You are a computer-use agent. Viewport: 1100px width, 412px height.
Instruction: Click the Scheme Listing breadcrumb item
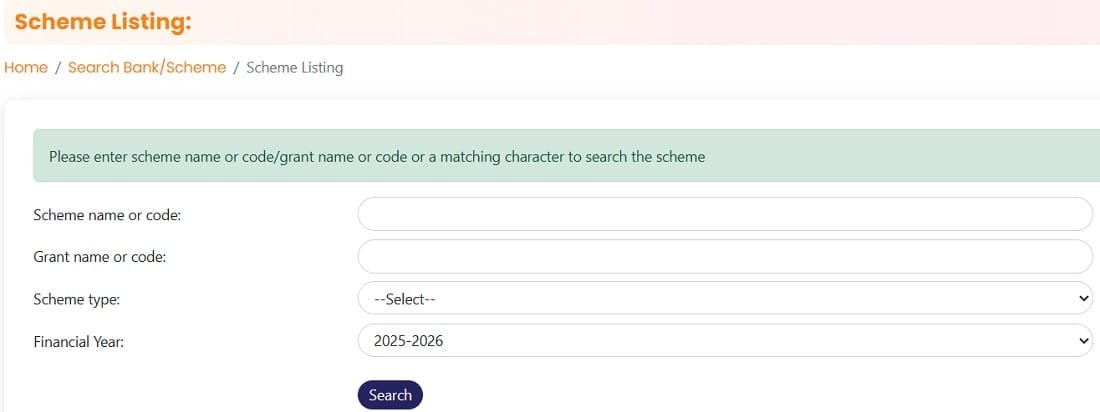(294, 68)
